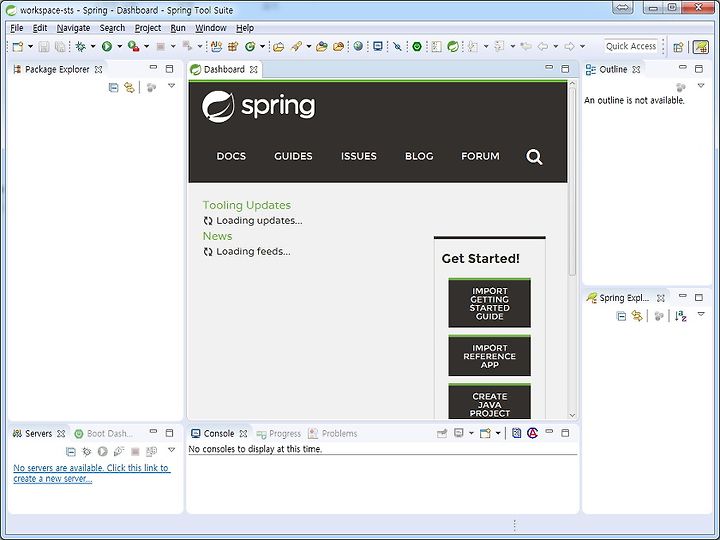Click the News heading

coord(217,236)
